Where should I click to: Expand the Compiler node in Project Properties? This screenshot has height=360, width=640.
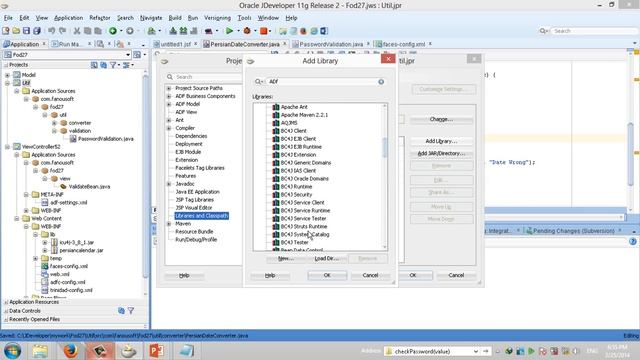169,128
